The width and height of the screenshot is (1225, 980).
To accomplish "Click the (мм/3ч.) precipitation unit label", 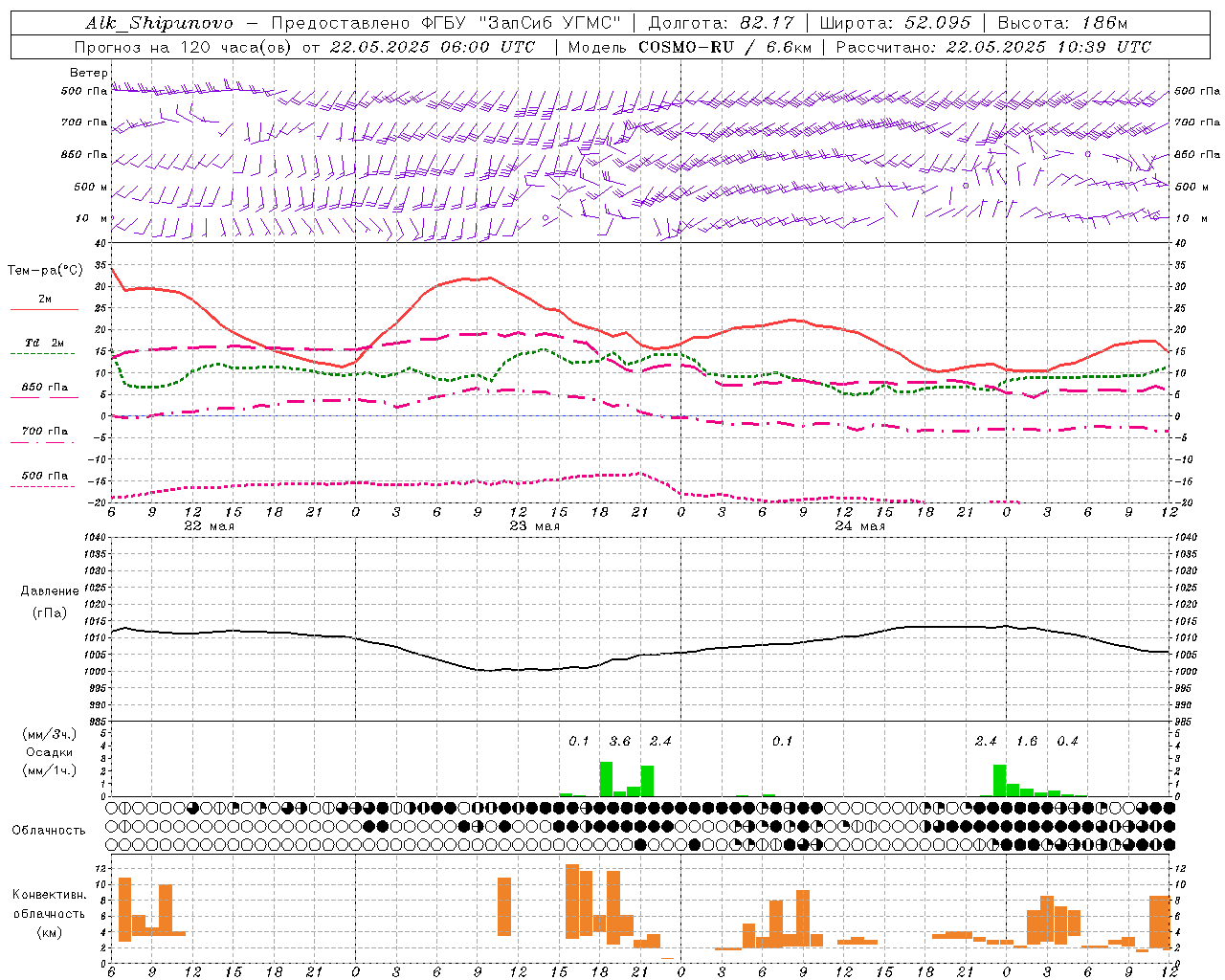I will click(x=50, y=734).
